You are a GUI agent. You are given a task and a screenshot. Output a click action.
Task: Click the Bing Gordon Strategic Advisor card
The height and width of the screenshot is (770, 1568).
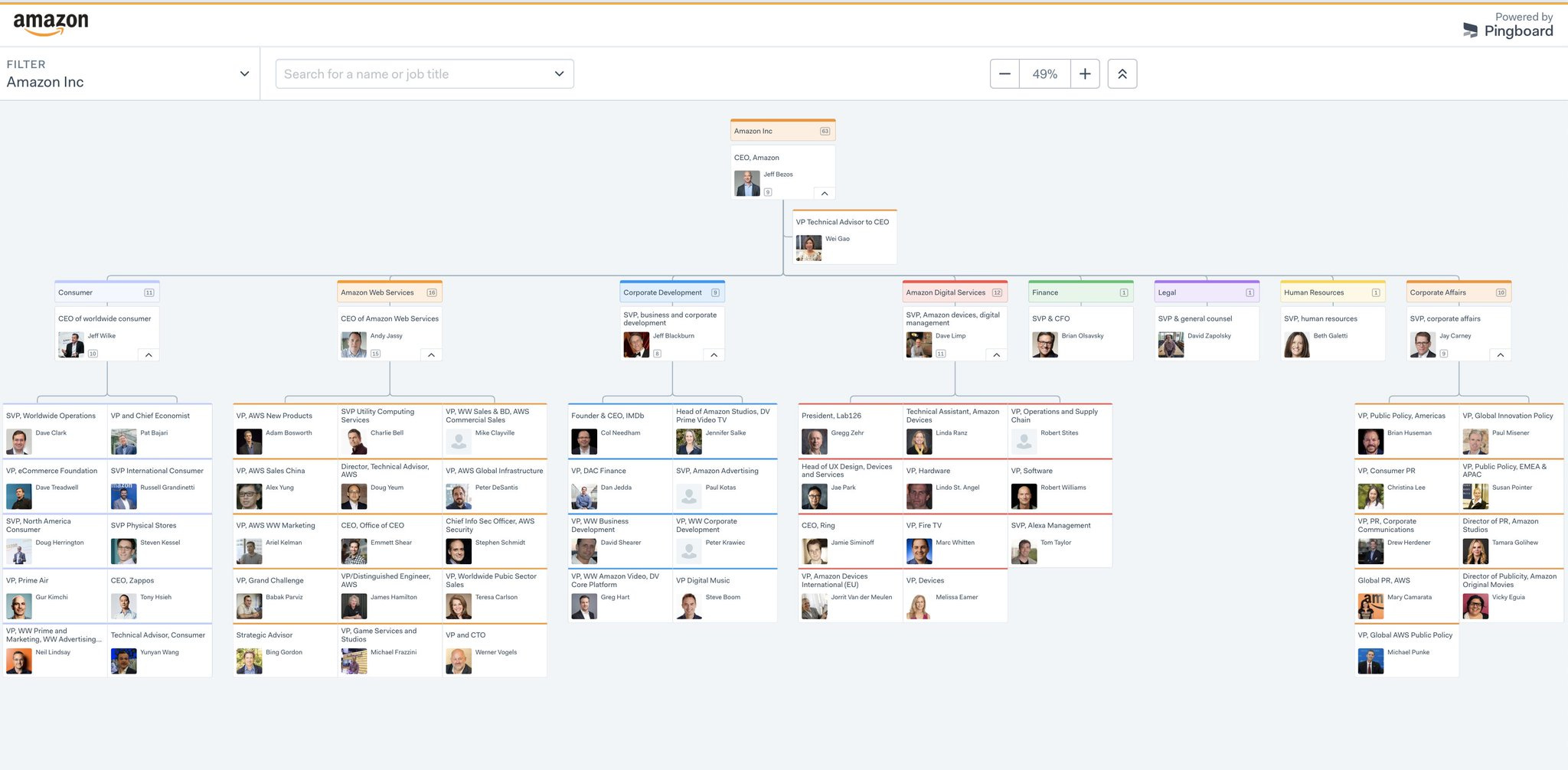click(x=285, y=651)
